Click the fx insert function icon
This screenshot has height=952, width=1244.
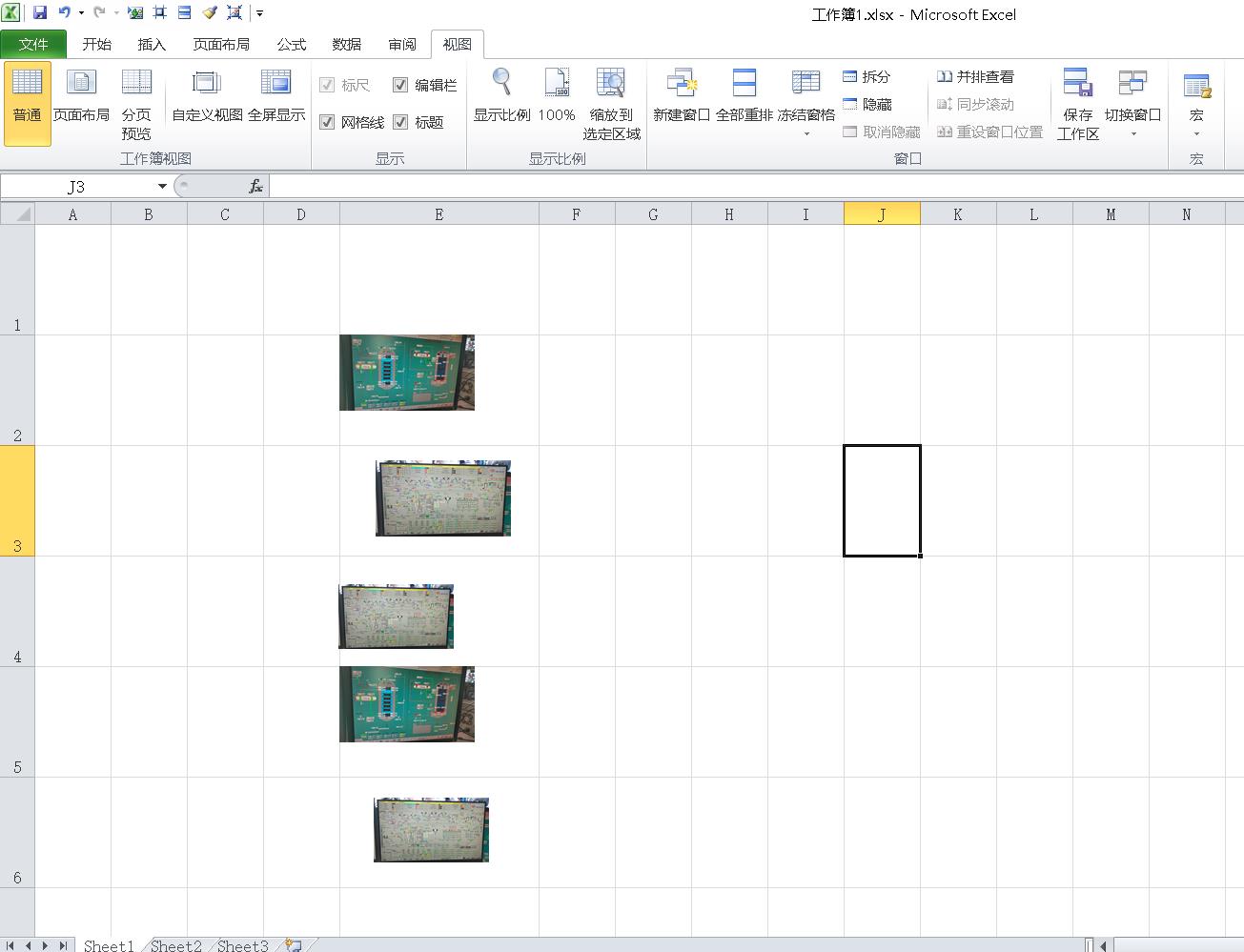(255, 187)
